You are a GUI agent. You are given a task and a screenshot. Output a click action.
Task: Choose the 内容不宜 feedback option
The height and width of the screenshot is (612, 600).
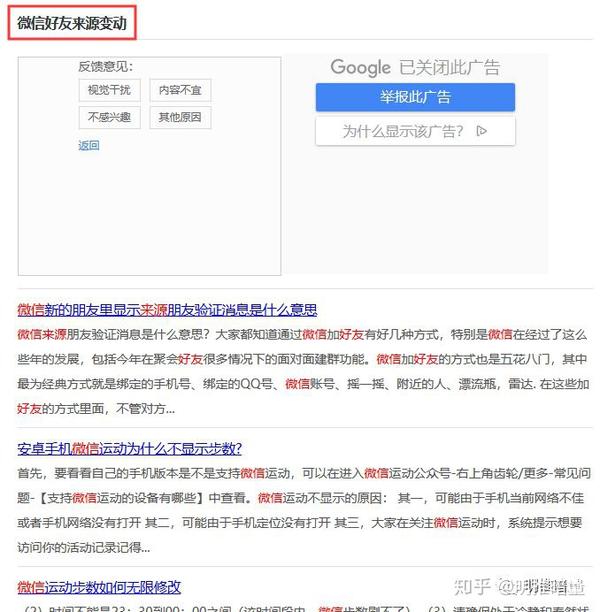click(x=180, y=90)
